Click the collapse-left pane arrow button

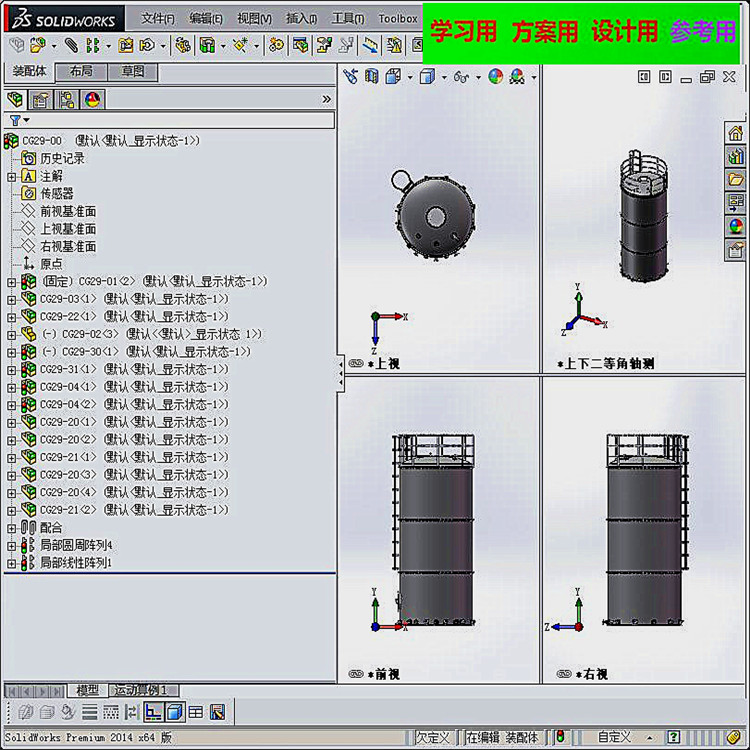click(x=644, y=77)
